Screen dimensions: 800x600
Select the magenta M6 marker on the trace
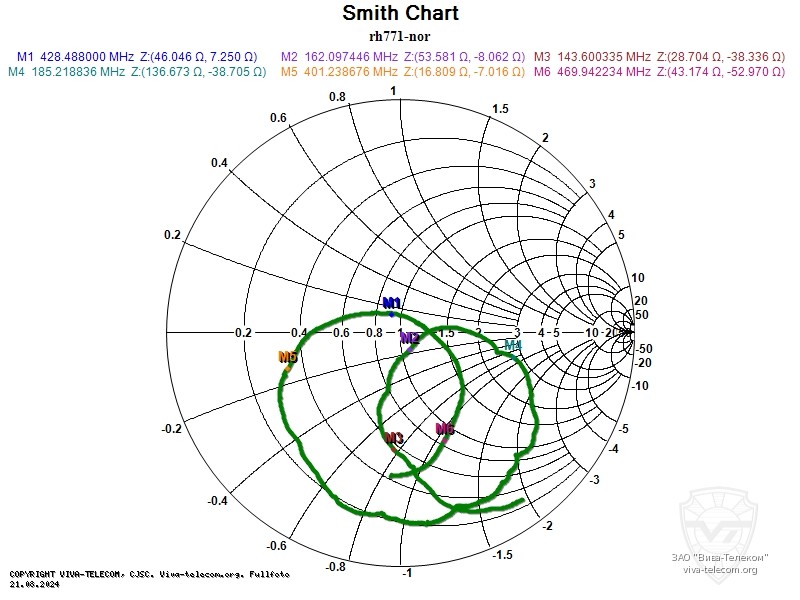pos(445,430)
